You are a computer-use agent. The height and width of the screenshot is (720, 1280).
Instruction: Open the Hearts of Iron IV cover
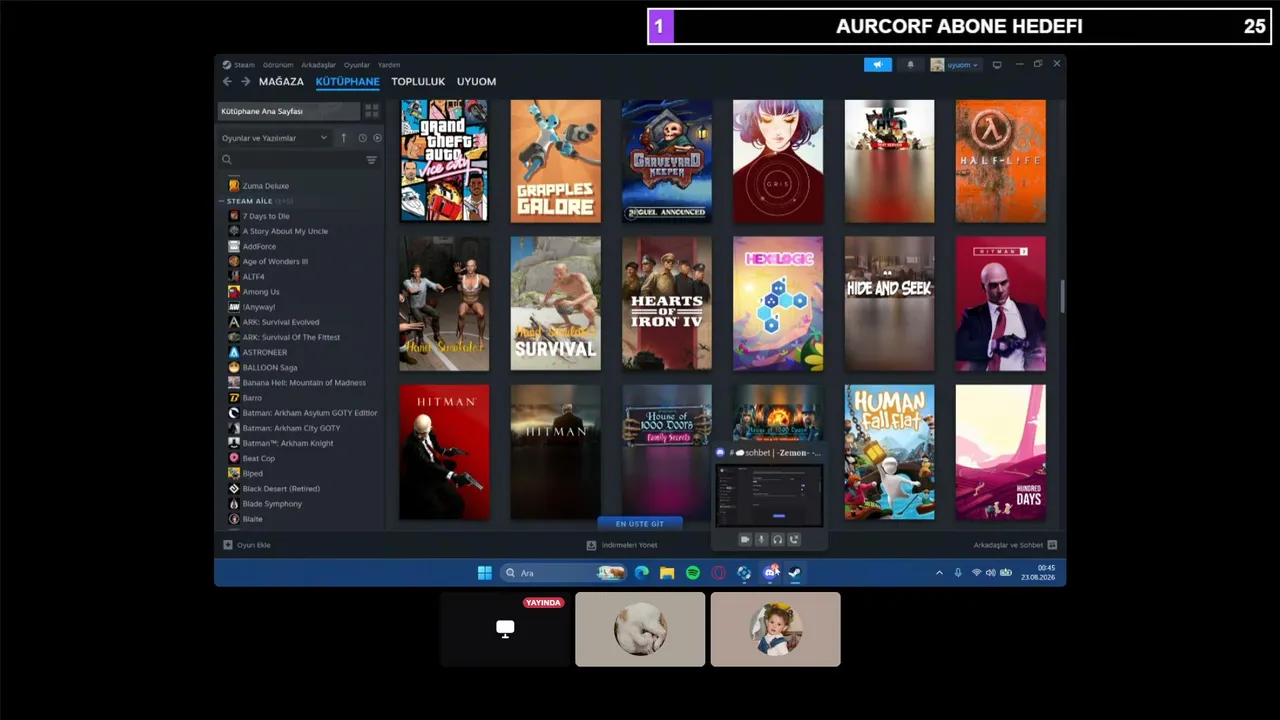coord(667,303)
